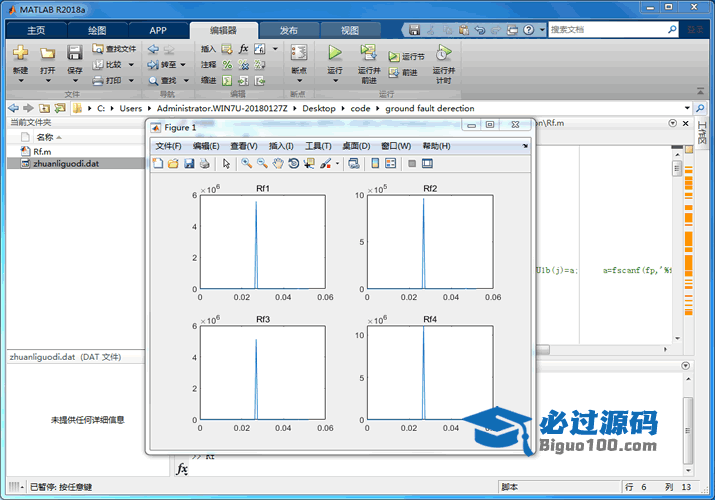Click the 查找文件 button in ribbon
Viewport: 715px width, 500px height.
click(114, 49)
